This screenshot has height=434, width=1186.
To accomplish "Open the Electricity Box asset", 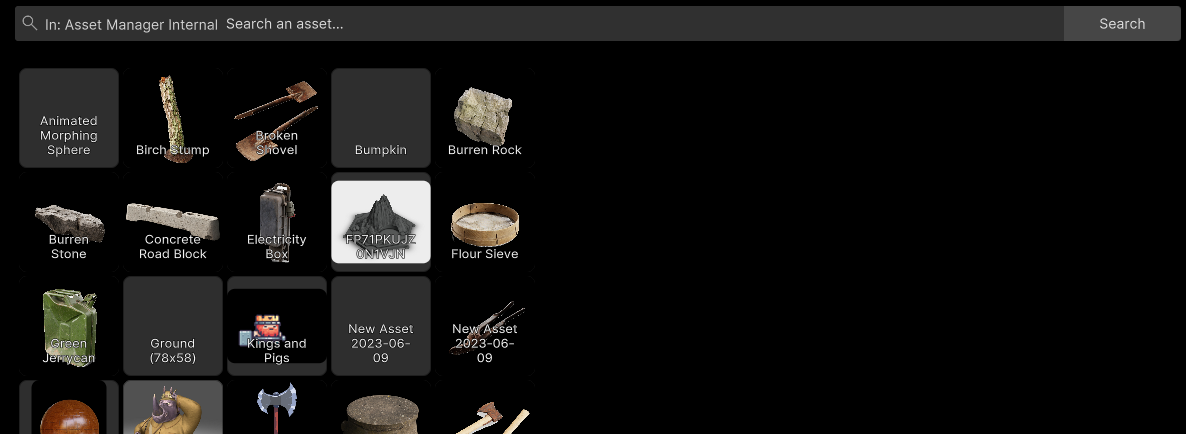I will [277, 222].
